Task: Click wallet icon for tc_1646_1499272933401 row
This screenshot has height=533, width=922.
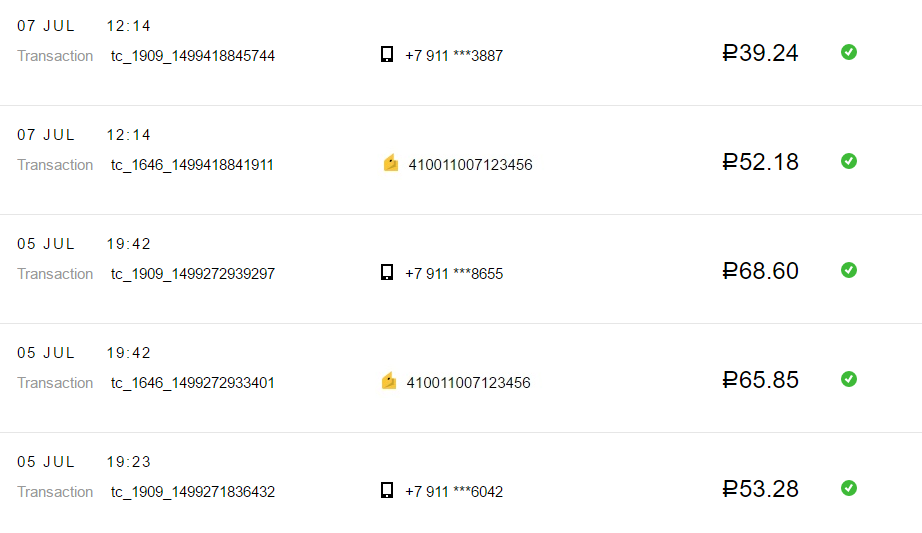Action: click(x=389, y=381)
